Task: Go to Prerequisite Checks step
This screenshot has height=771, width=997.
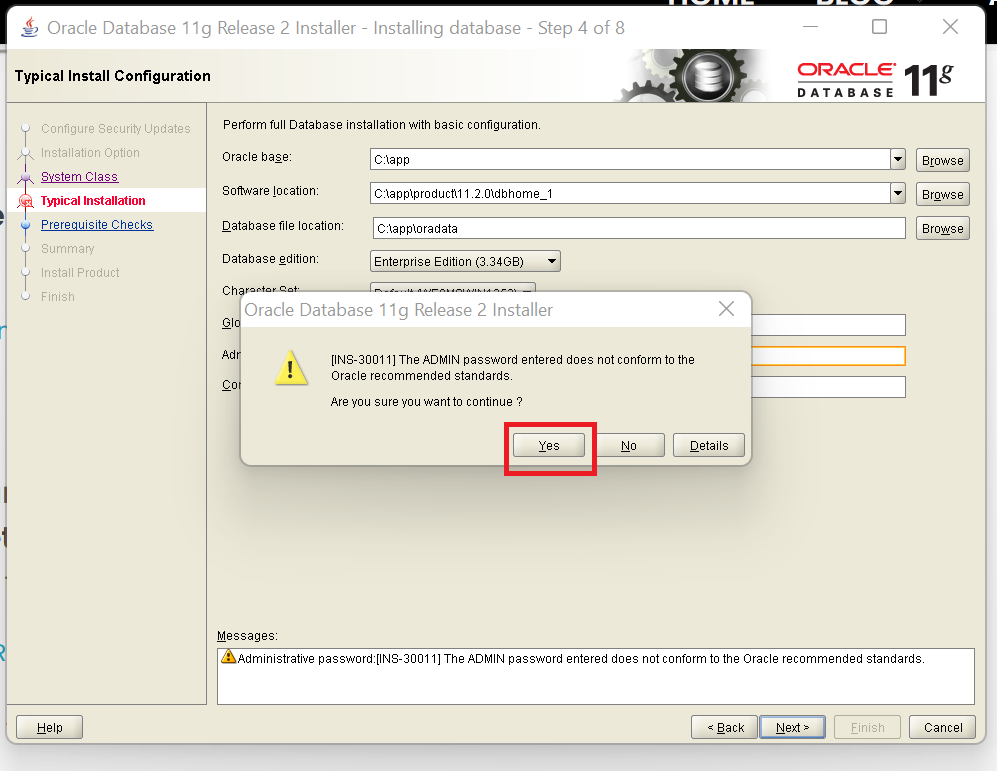Action: [x=97, y=224]
